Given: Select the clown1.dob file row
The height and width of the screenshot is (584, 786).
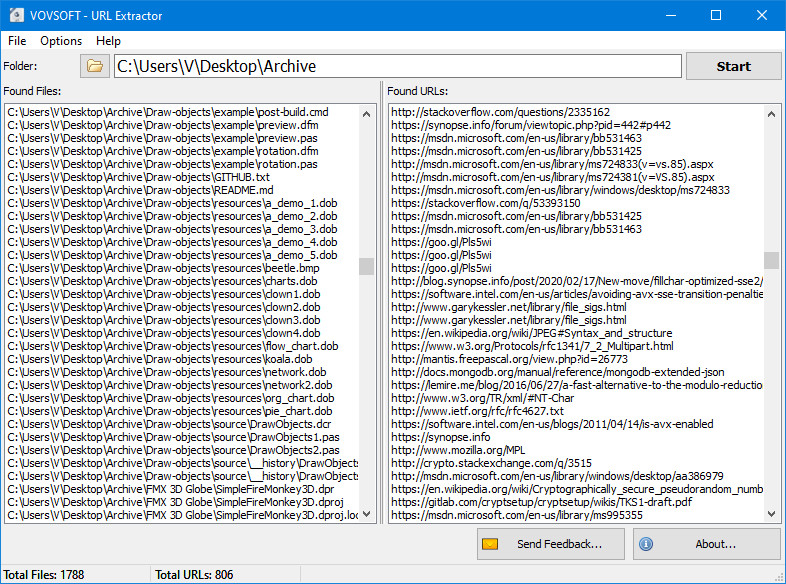Looking at the screenshot, I should (x=182, y=294).
